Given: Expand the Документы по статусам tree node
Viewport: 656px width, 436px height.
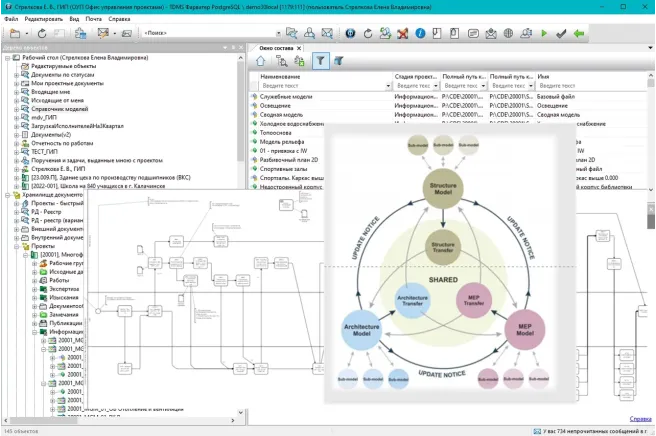Looking at the screenshot, I should point(14,75).
